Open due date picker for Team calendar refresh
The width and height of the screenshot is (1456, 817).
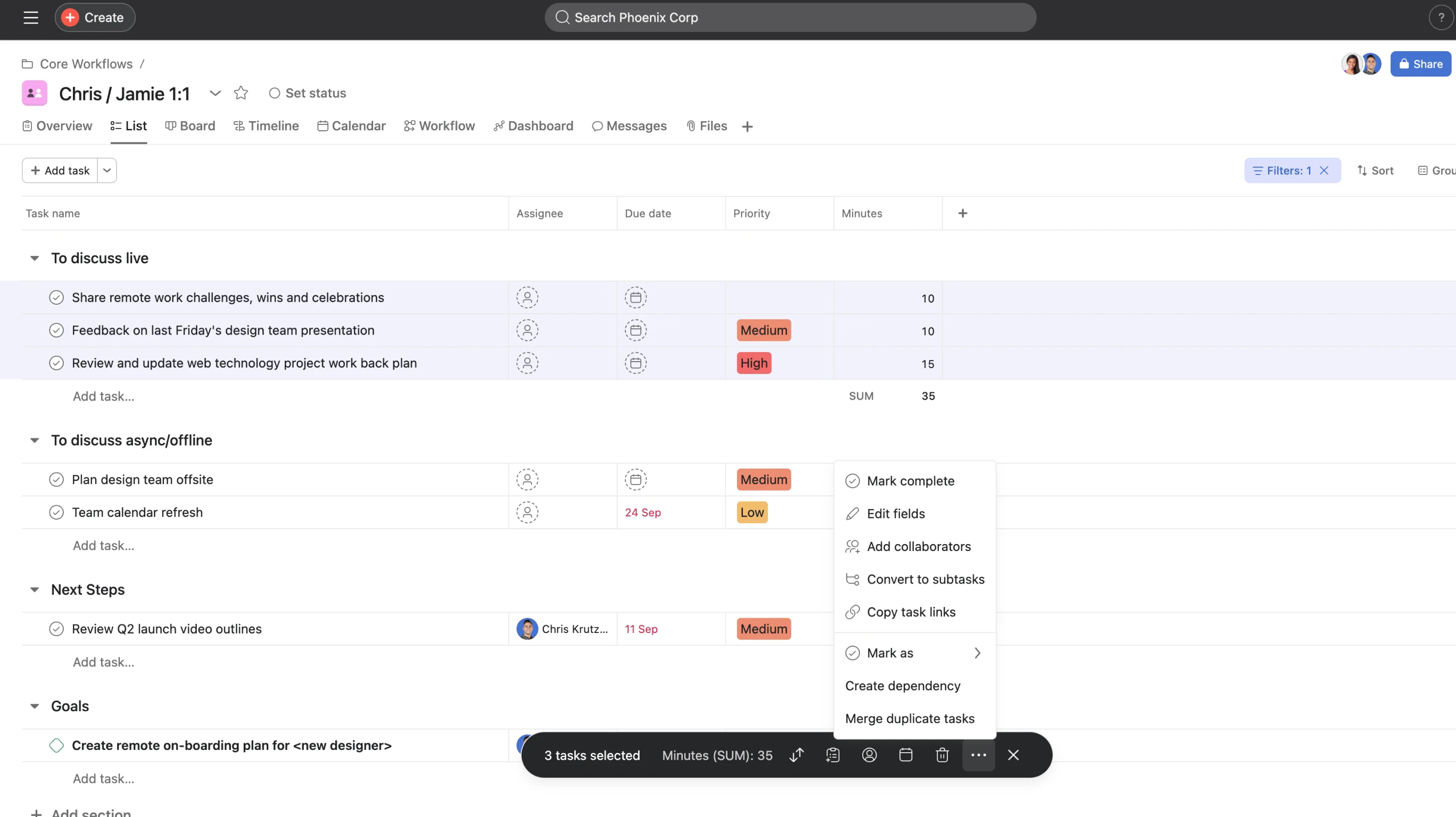click(643, 512)
